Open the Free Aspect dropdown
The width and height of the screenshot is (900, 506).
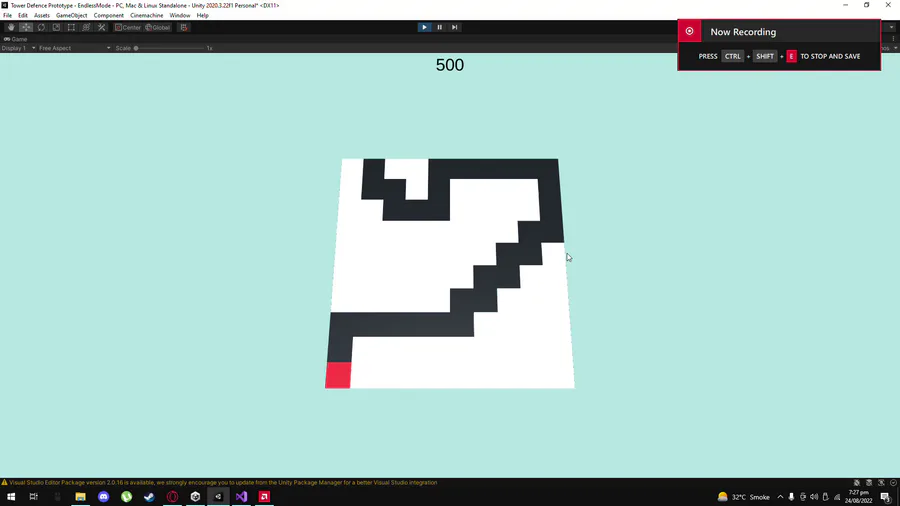75,48
